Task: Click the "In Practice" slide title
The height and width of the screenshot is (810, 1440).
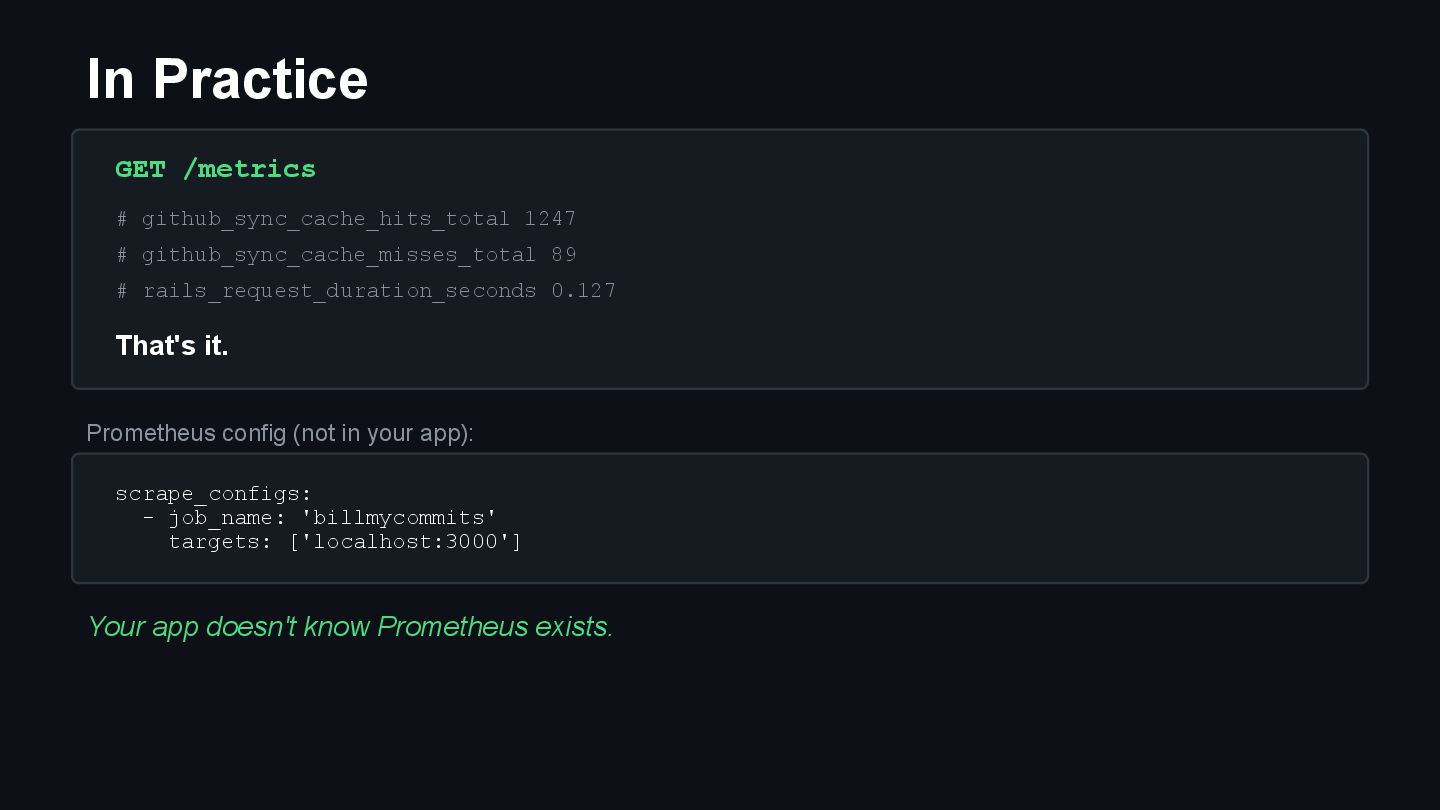Action: pos(227,79)
